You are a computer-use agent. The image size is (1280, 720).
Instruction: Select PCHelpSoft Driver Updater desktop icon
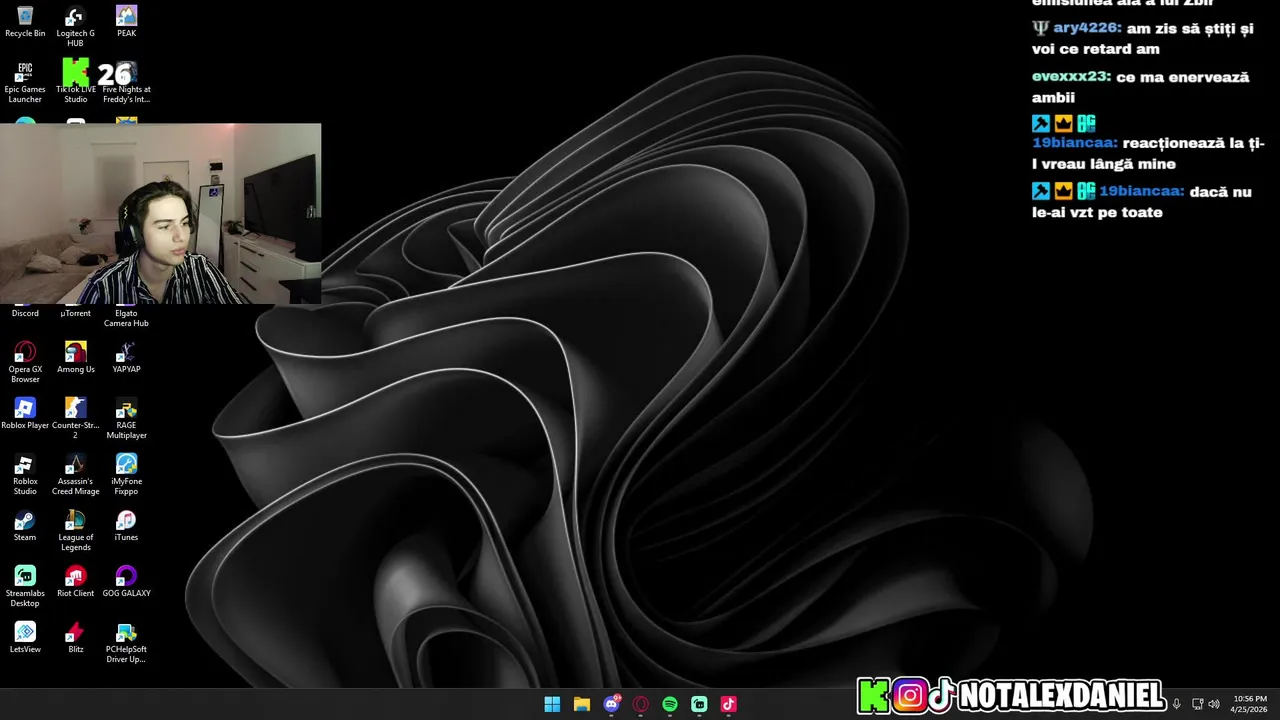[x=126, y=642]
